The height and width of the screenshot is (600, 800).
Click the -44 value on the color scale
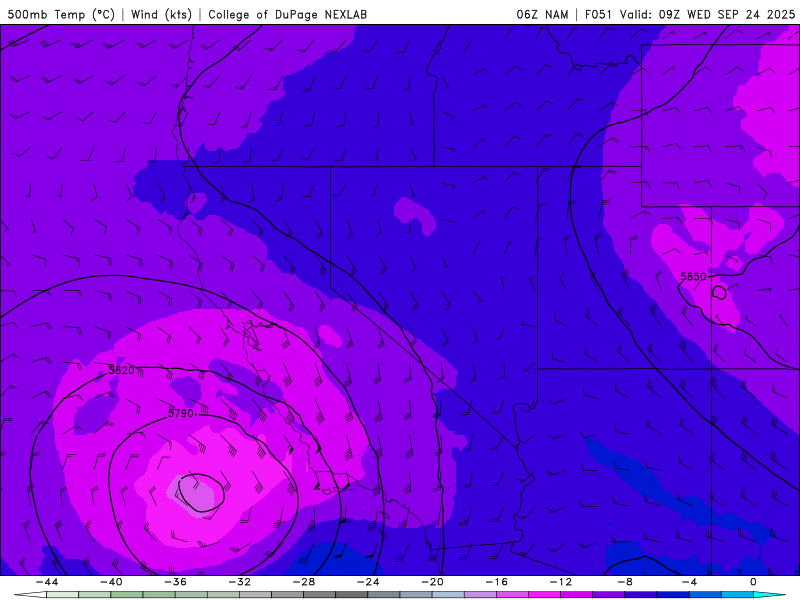47,582
